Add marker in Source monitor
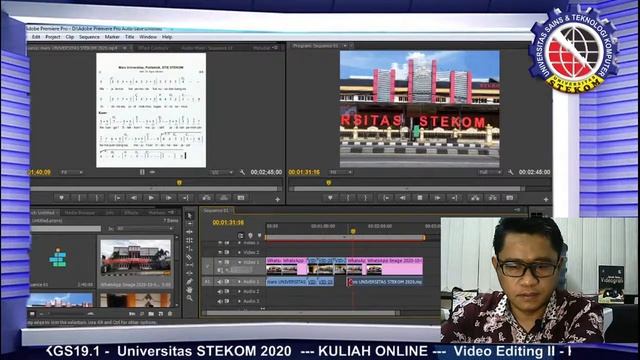Screen dimensions: 640x360 tap(62, 198)
